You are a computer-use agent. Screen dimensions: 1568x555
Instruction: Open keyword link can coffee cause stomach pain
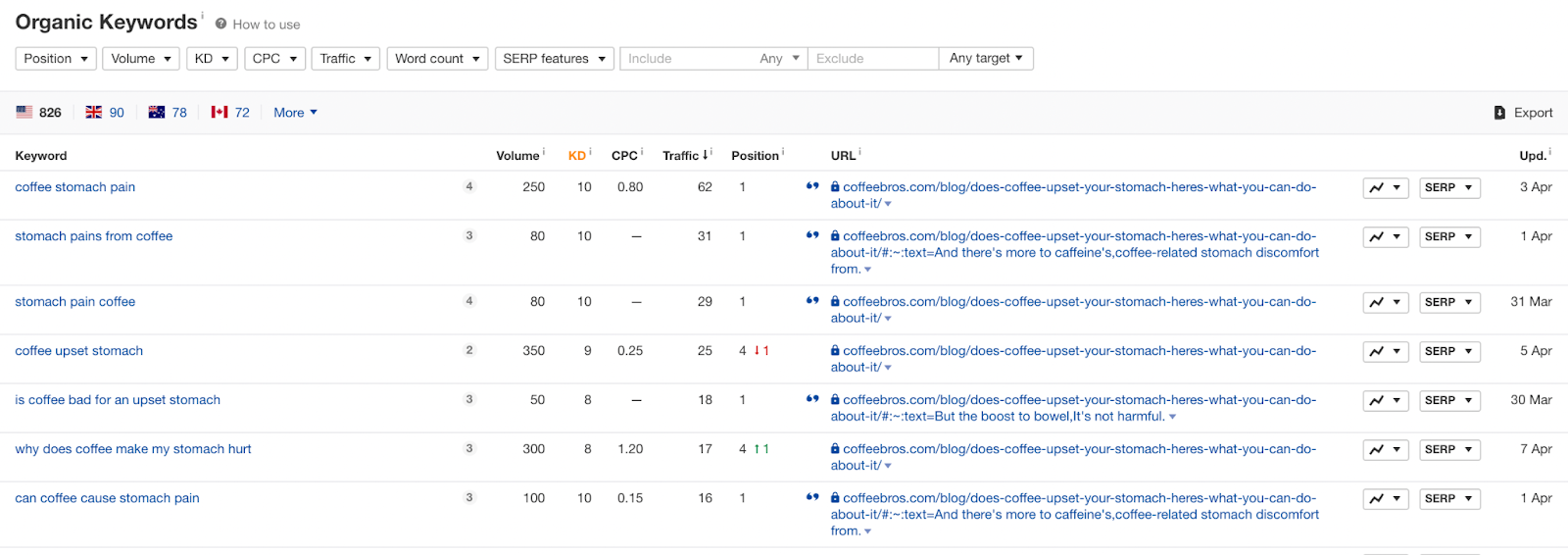(107, 498)
